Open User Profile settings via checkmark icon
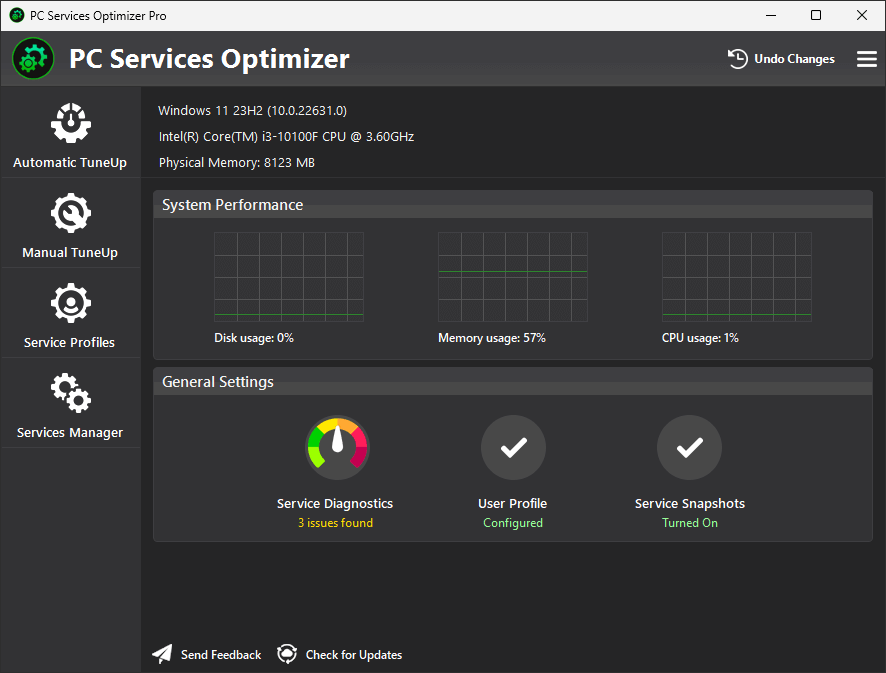The height and width of the screenshot is (673, 886). click(513, 447)
